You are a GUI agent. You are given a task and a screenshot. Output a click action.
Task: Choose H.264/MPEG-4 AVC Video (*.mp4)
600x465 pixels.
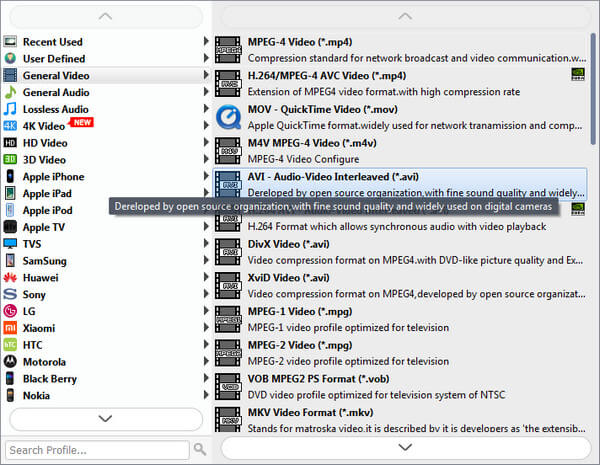400,83
